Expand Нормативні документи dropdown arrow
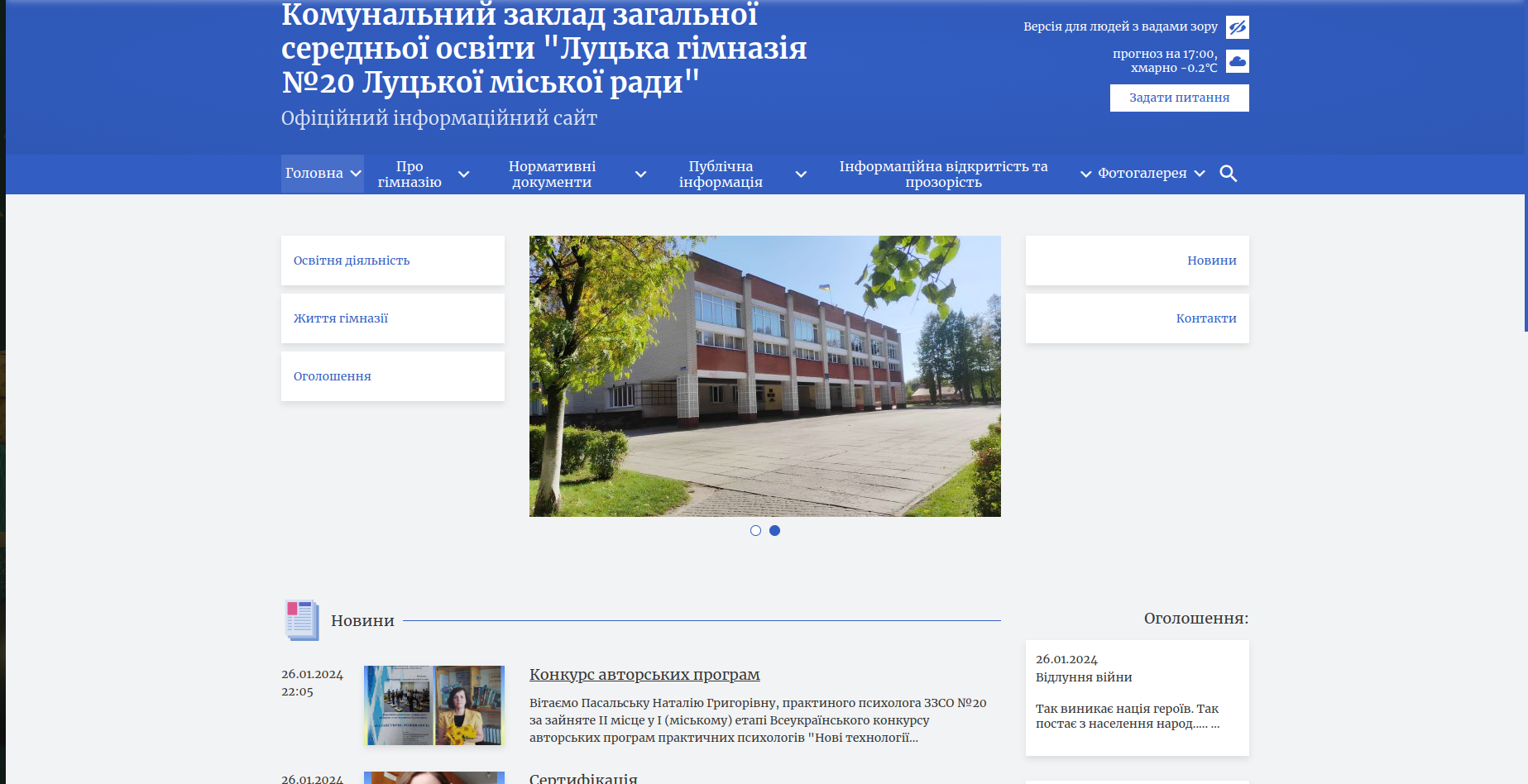The width and height of the screenshot is (1528, 784). coord(640,174)
